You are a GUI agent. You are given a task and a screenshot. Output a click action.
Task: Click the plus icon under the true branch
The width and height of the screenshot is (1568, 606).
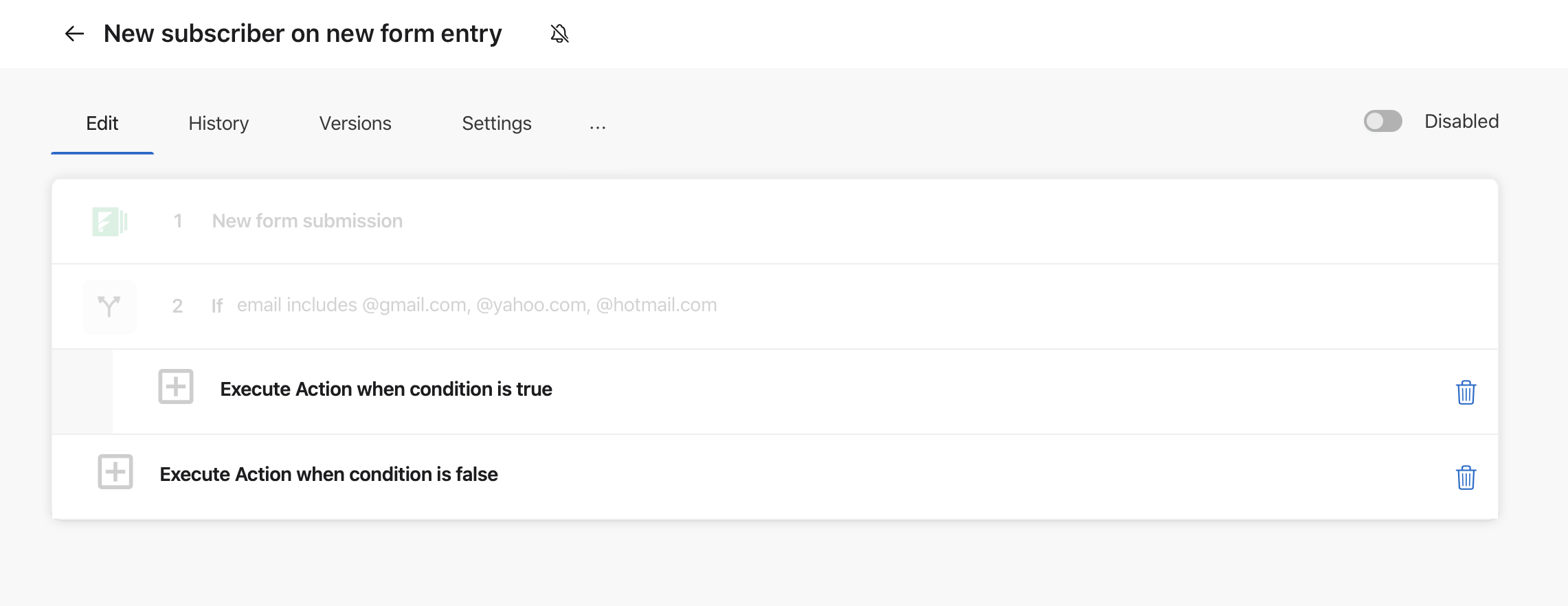click(x=176, y=387)
